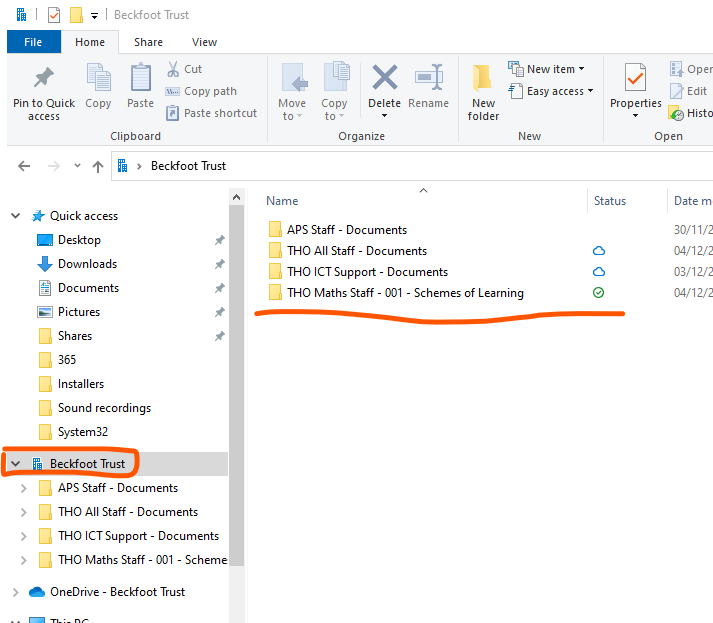Open the Easy access dropdown
The height and width of the screenshot is (623, 713).
(x=551, y=91)
